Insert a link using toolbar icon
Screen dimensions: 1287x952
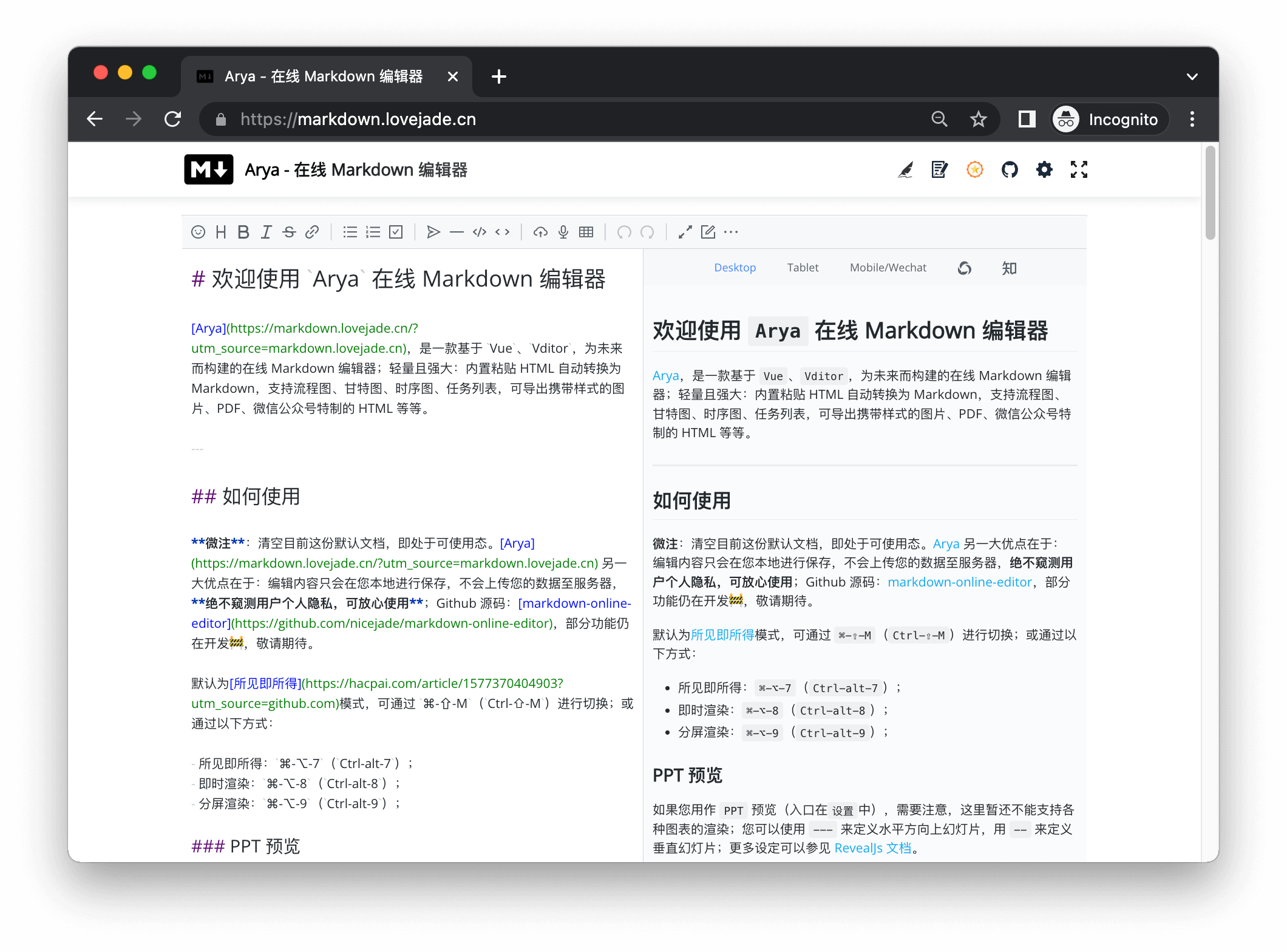(312, 232)
